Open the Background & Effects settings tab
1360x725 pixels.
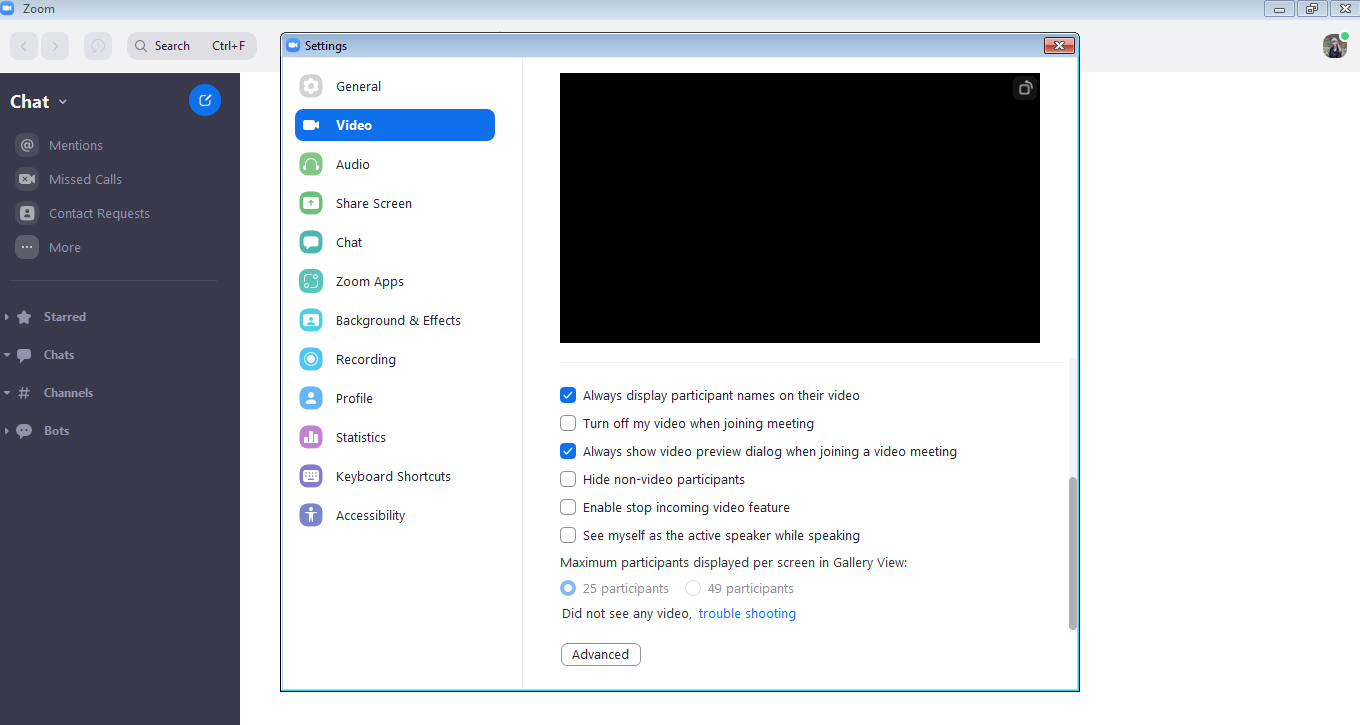[x=398, y=320]
